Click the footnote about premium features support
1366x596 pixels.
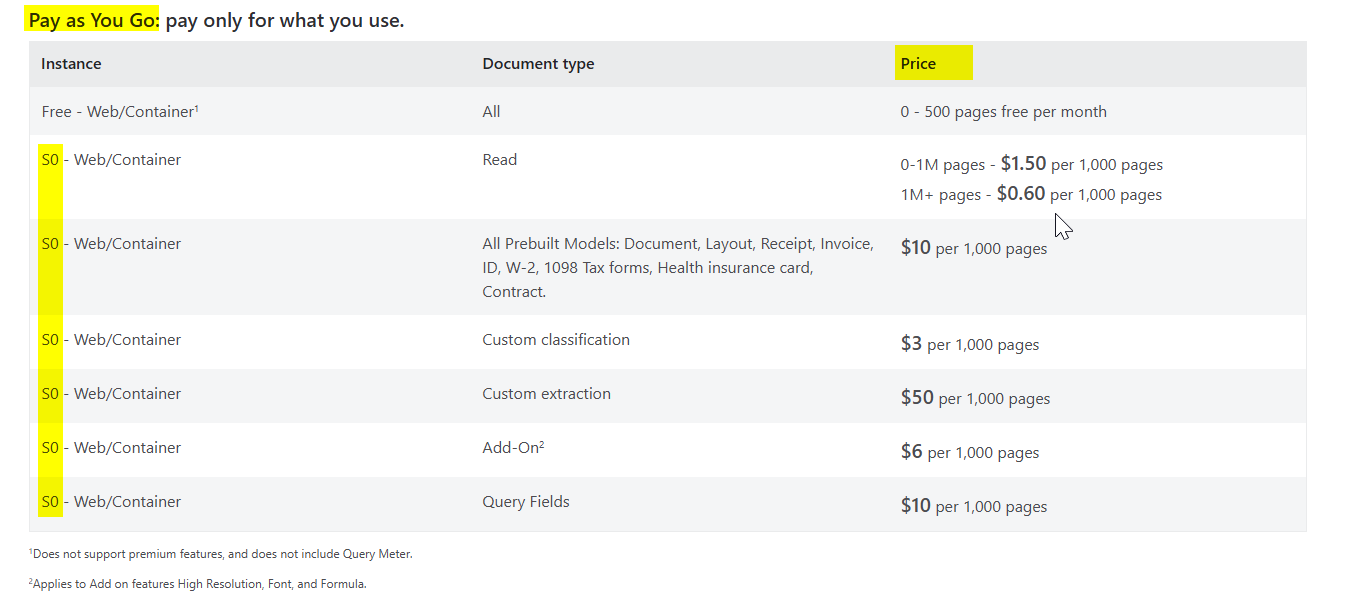[220, 554]
